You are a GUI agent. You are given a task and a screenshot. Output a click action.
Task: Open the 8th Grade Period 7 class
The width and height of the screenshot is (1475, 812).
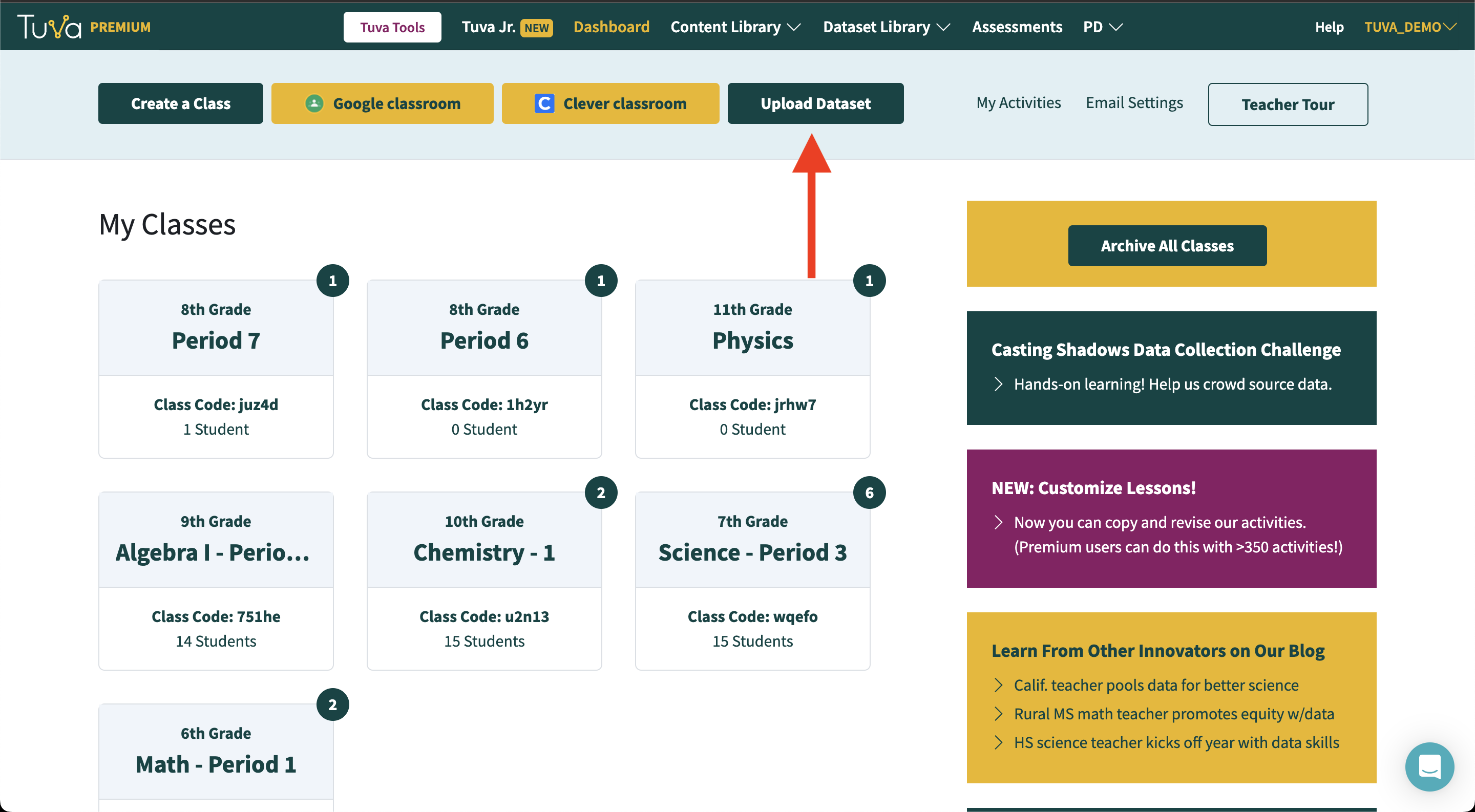216,369
